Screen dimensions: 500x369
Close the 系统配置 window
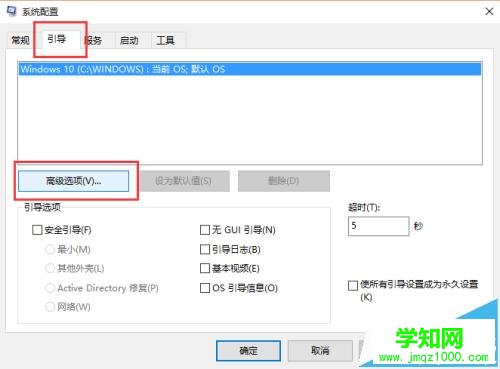pyautogui.click(x=489, y=12)
